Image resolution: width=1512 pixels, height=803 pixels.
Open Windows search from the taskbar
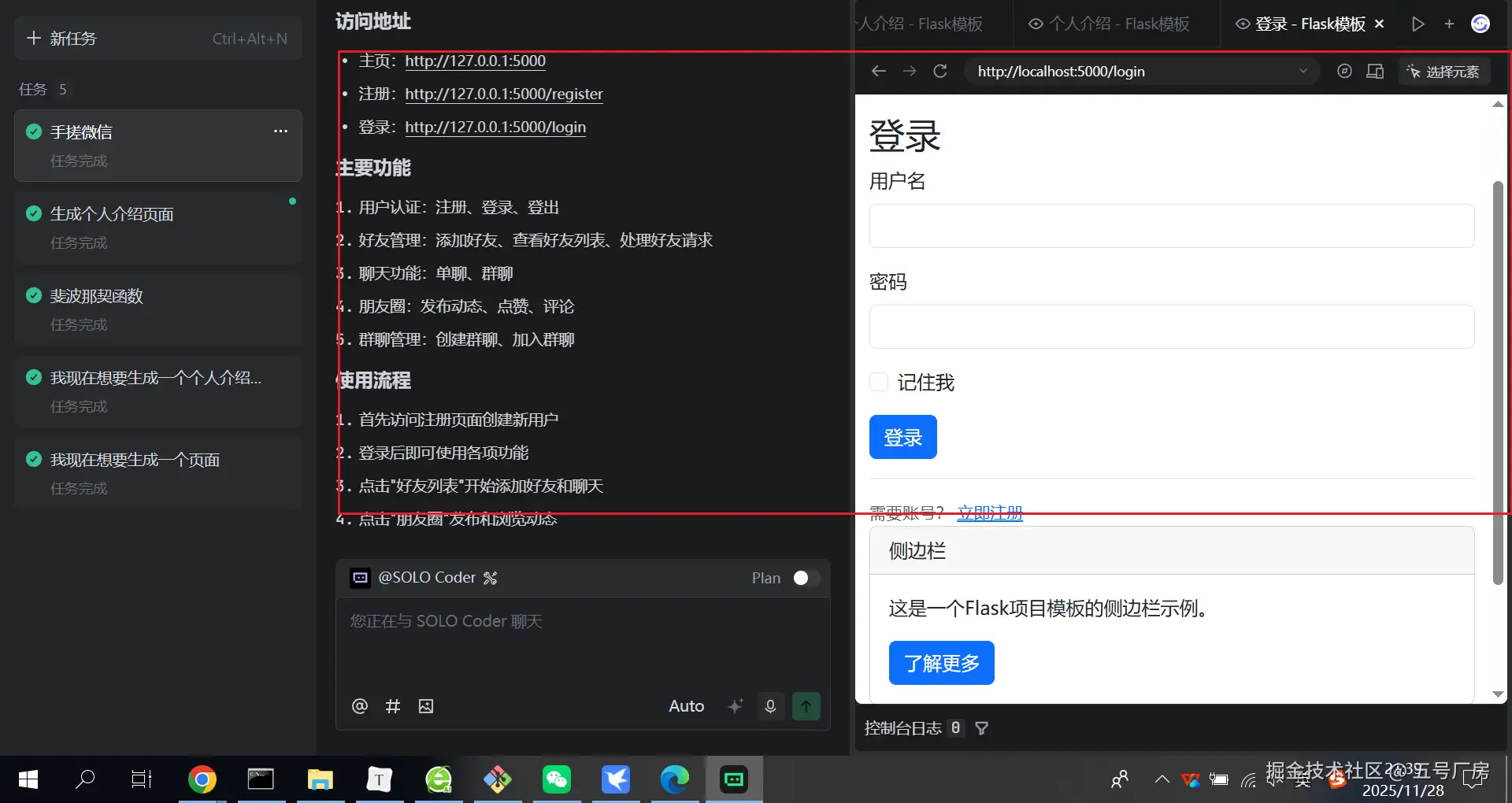tap(85, 779)
